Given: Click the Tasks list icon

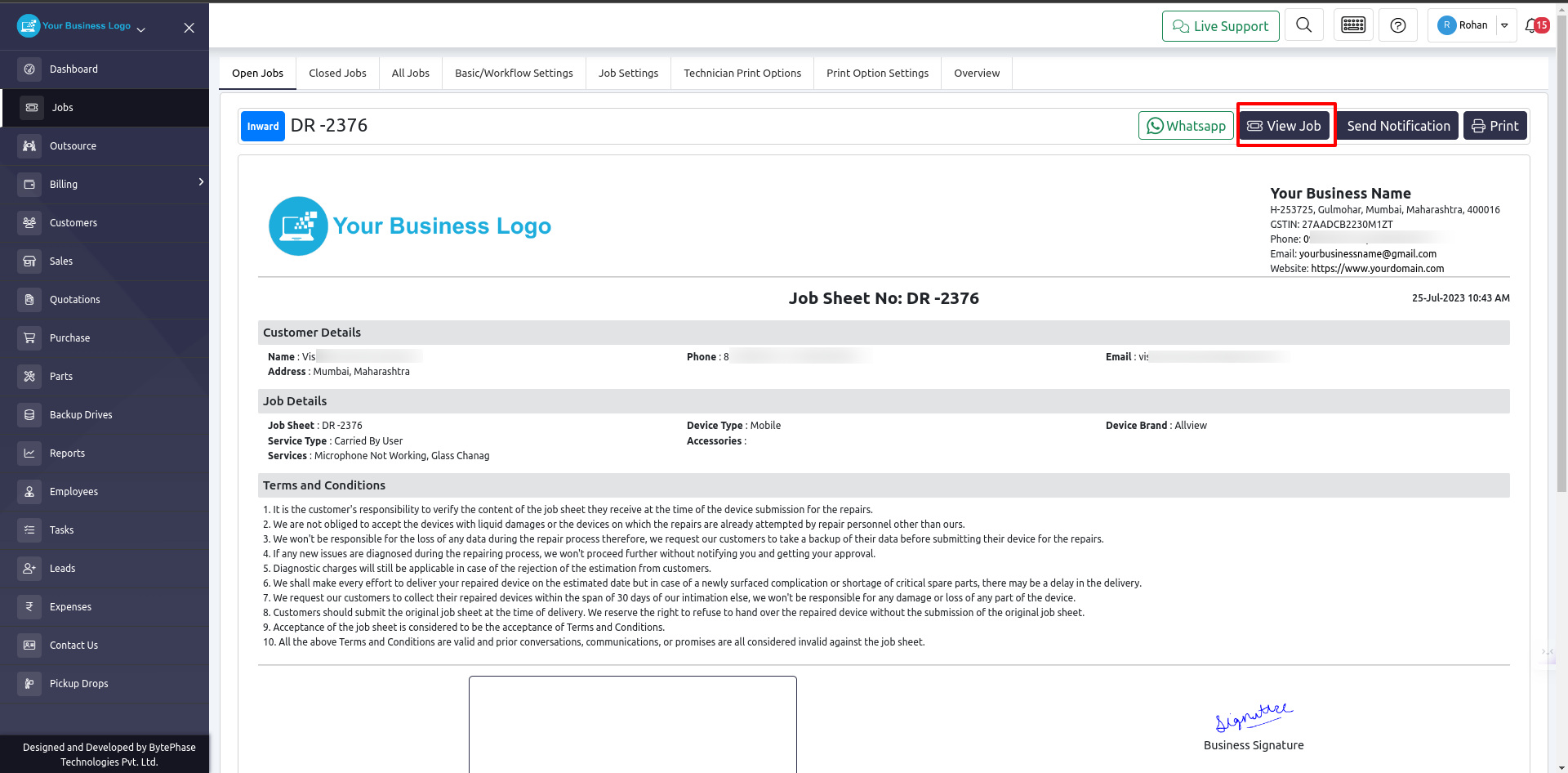Looking at the screenshot, I should (x=29, y=530).
